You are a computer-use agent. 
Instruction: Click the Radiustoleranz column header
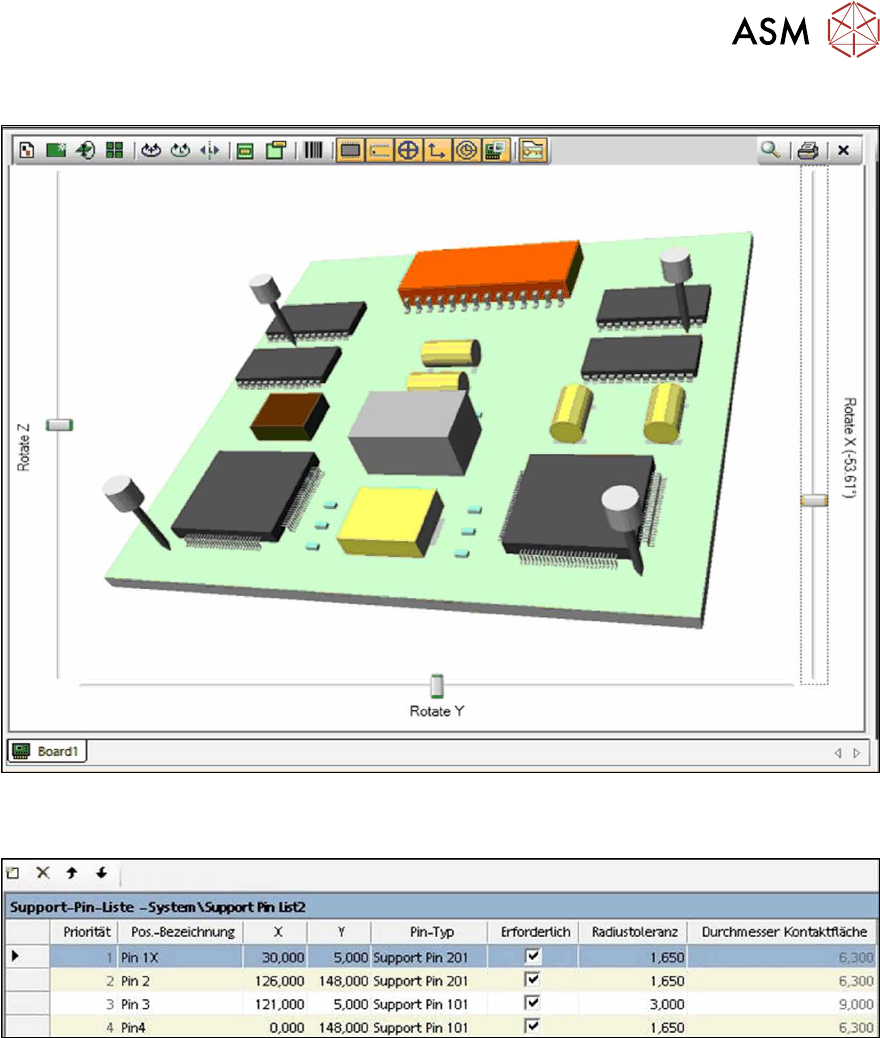pos(634,932)
